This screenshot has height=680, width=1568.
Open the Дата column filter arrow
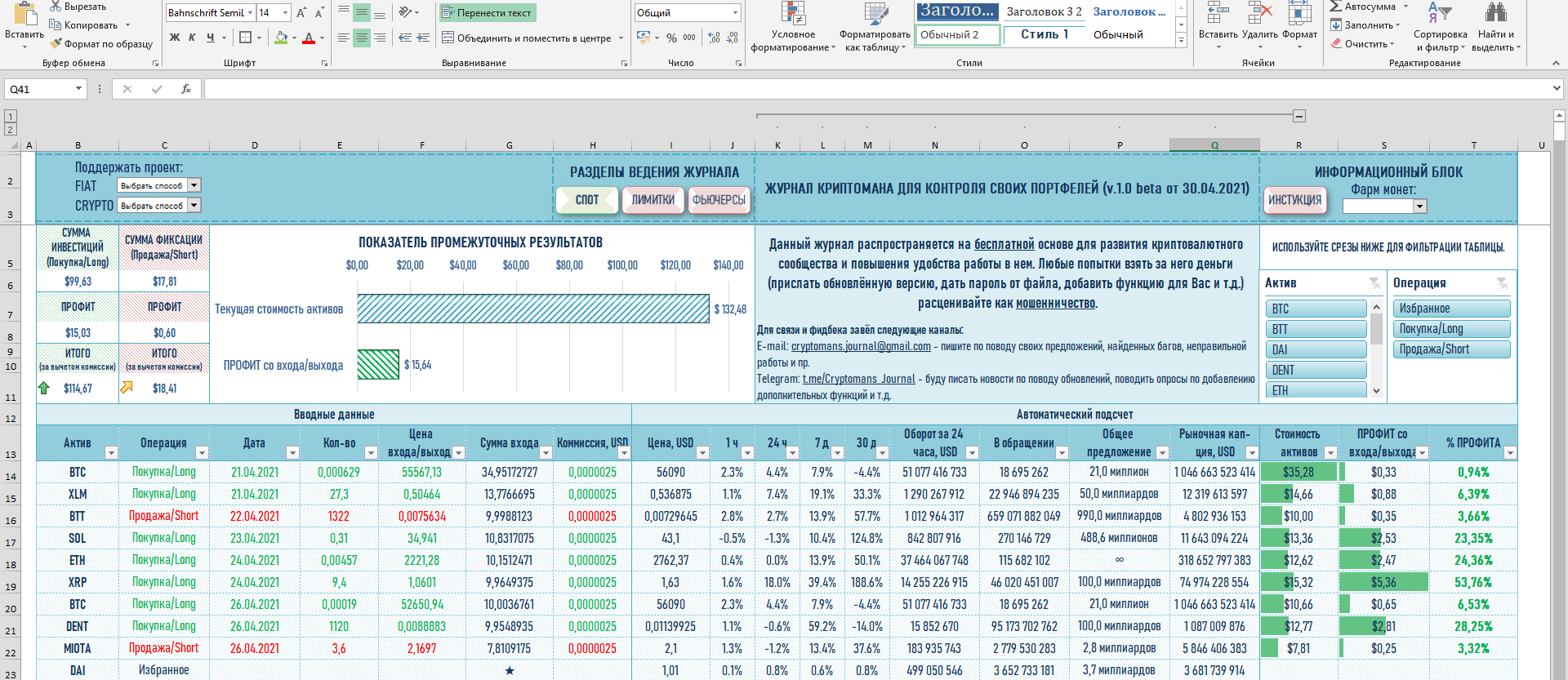pyautogui.click(x=292, y=452)
